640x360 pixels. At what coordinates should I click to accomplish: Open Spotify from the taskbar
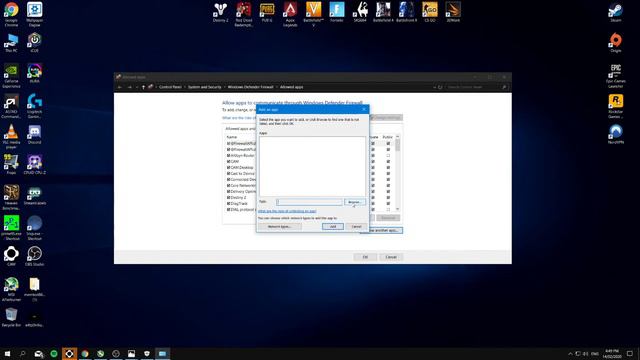(54, 353)
